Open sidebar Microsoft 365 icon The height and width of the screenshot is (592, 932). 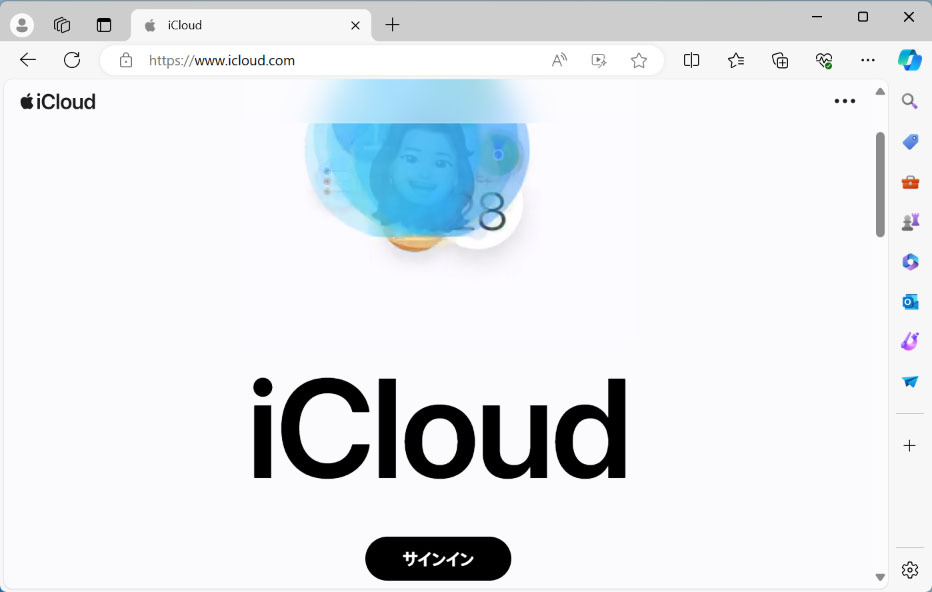coord(910,262)
